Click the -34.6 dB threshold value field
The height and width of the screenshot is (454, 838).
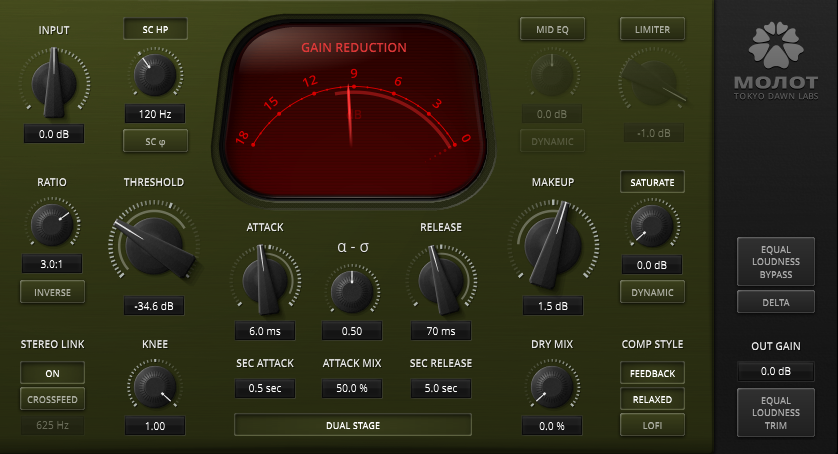[154, 306]
